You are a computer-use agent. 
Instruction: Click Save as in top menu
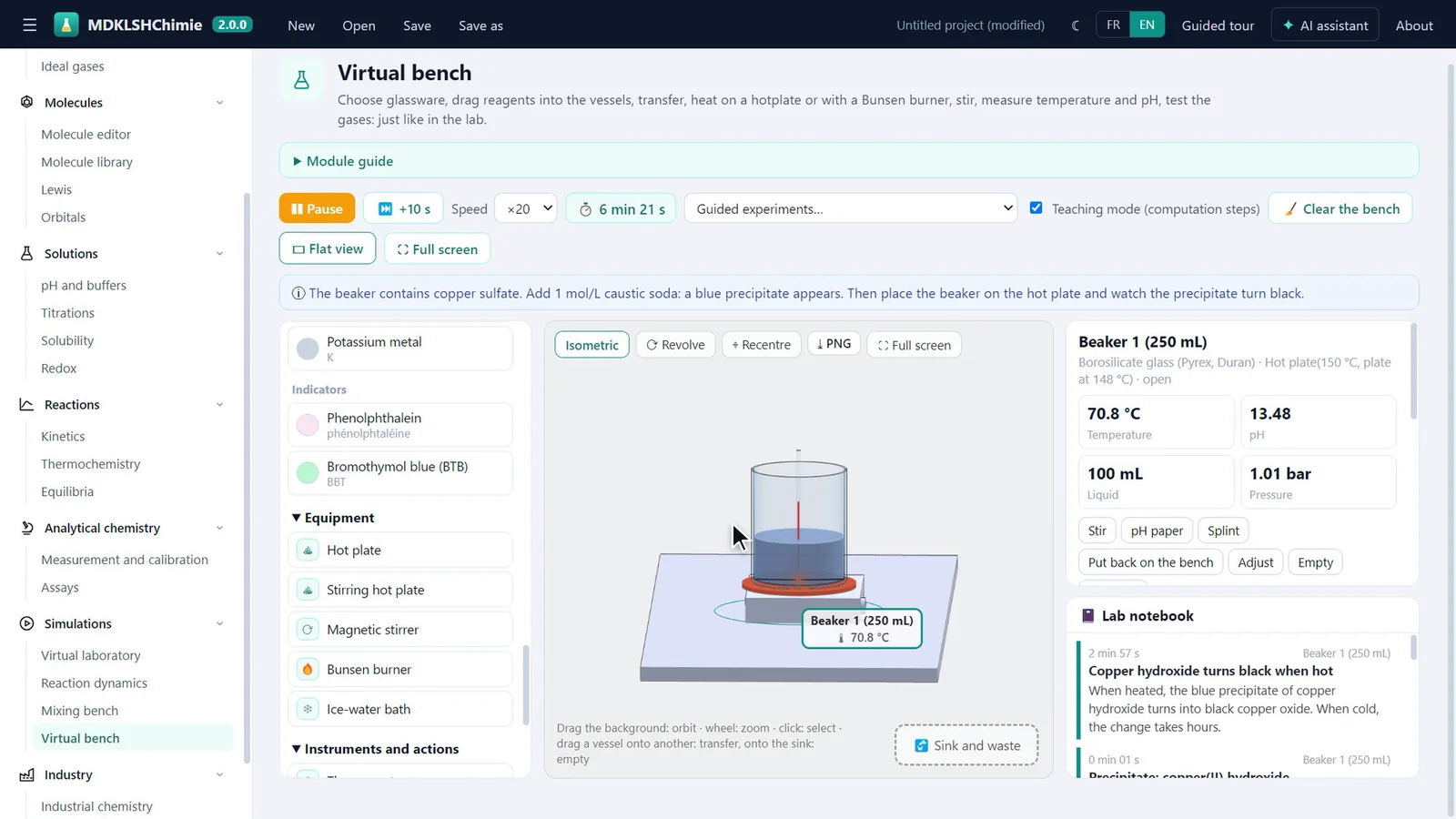coord(480,25)
